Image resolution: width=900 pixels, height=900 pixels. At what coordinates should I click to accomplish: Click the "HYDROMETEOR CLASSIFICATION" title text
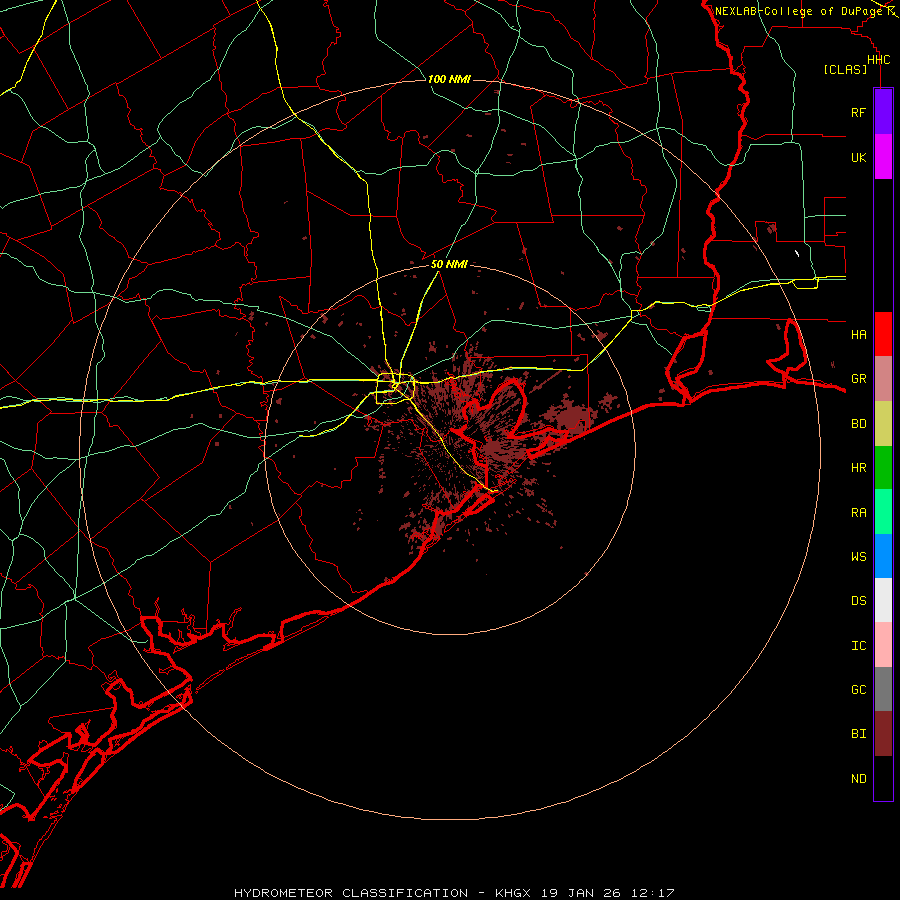[351, 893]
